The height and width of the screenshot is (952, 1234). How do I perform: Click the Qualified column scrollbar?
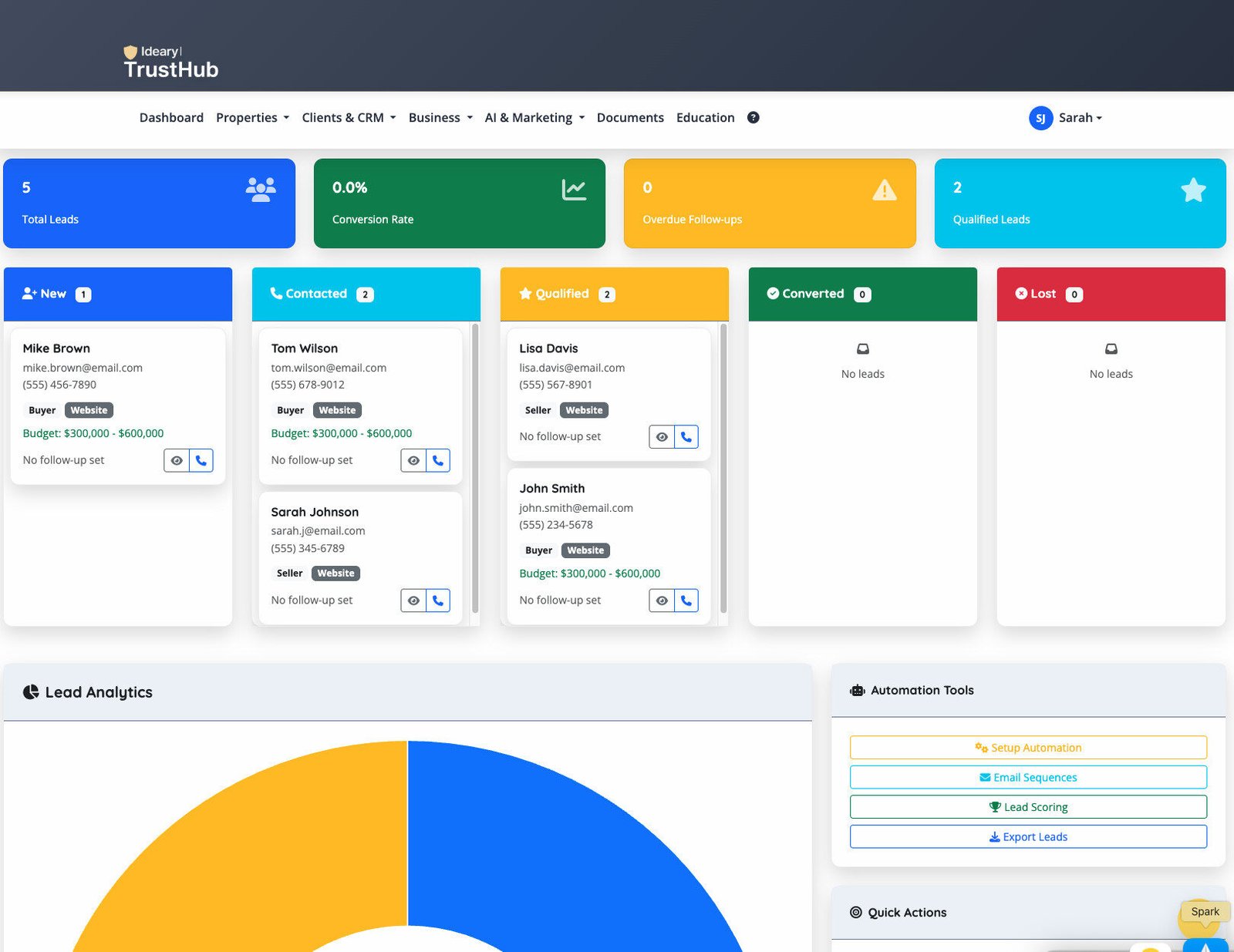[723, 469]
